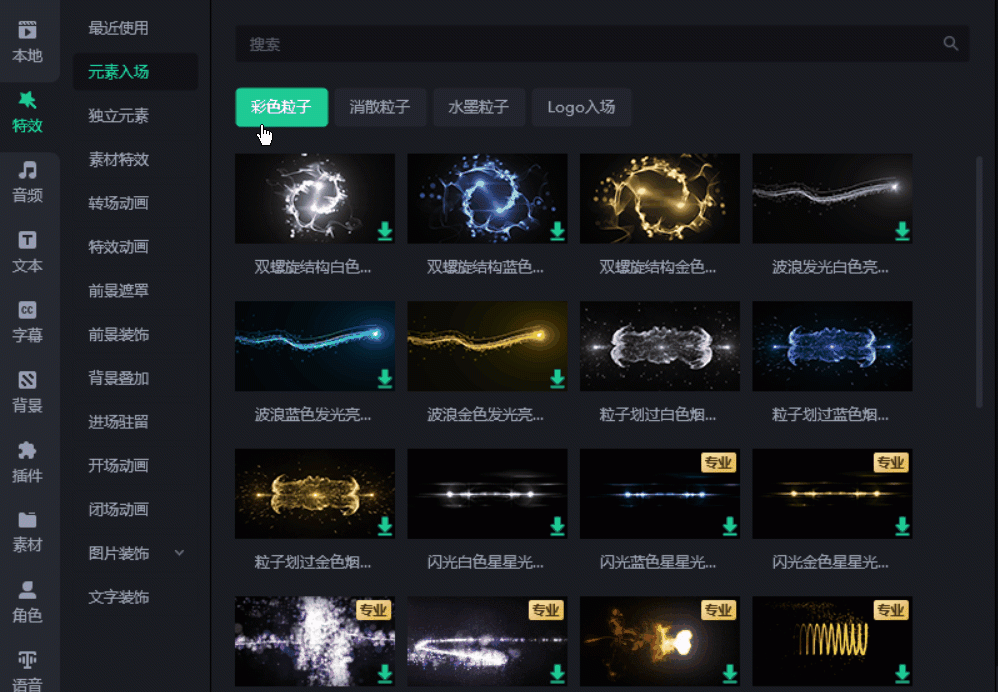The image size is (998, 692).
Task: Open the 文字装饰 category
Action: click(x=118, y=597)
